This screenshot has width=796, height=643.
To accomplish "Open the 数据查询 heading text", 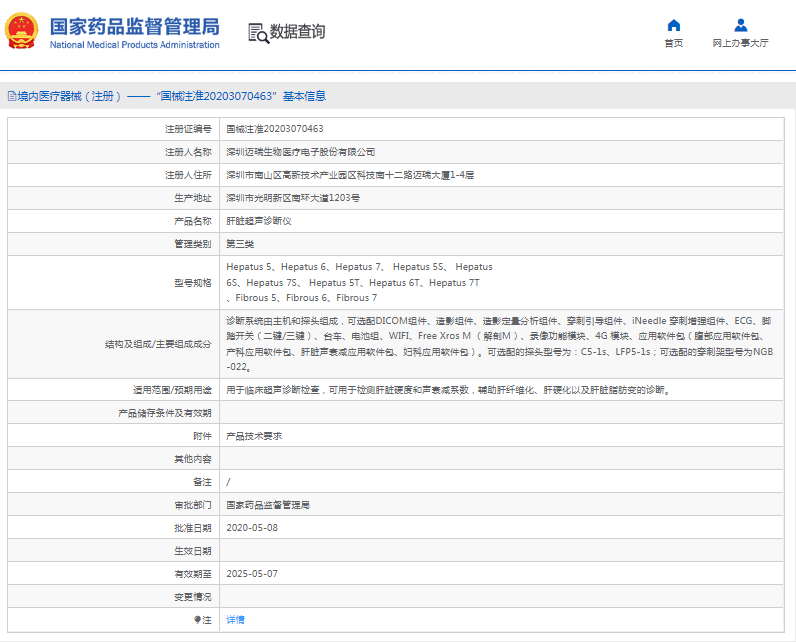I will [298, 32].
